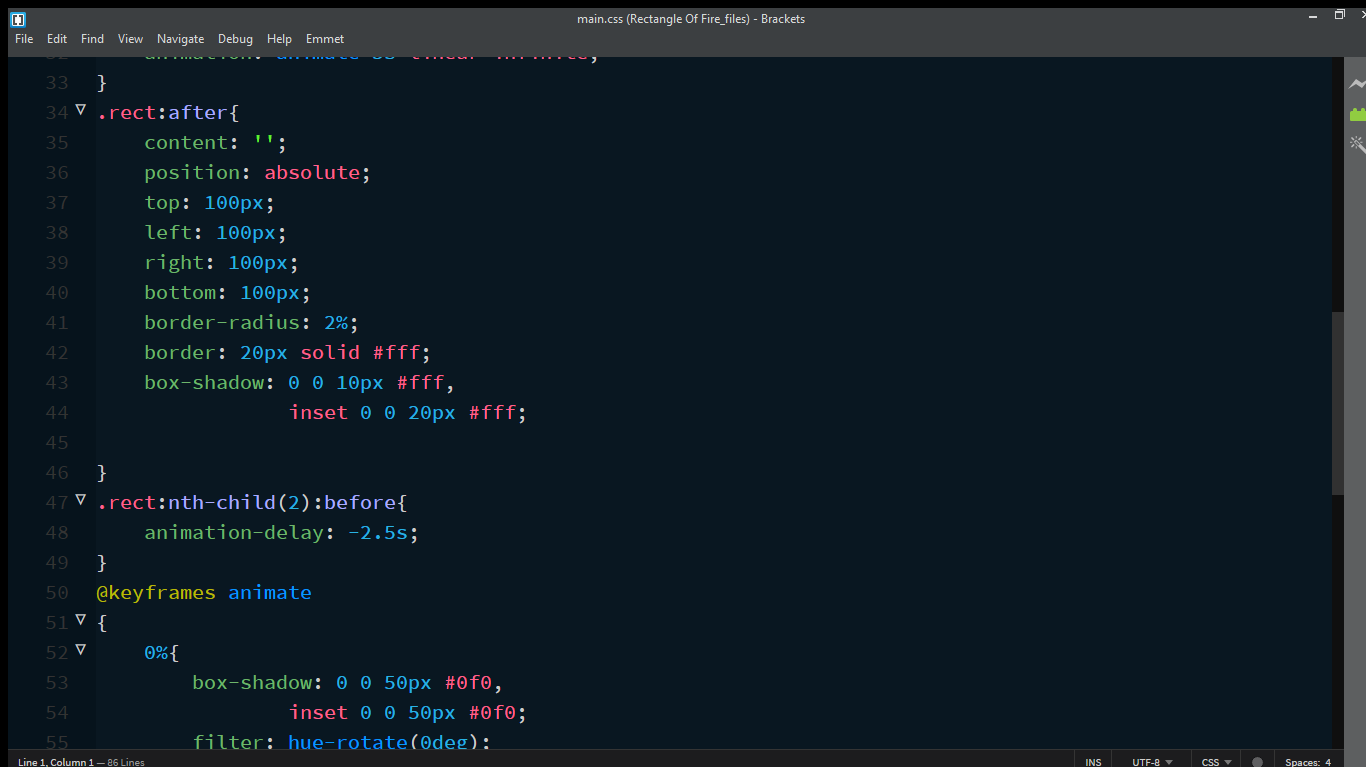This screenshot has height=767, width=1366.
Task: Click the closing brace on line 46
Action: pos(102,473)
